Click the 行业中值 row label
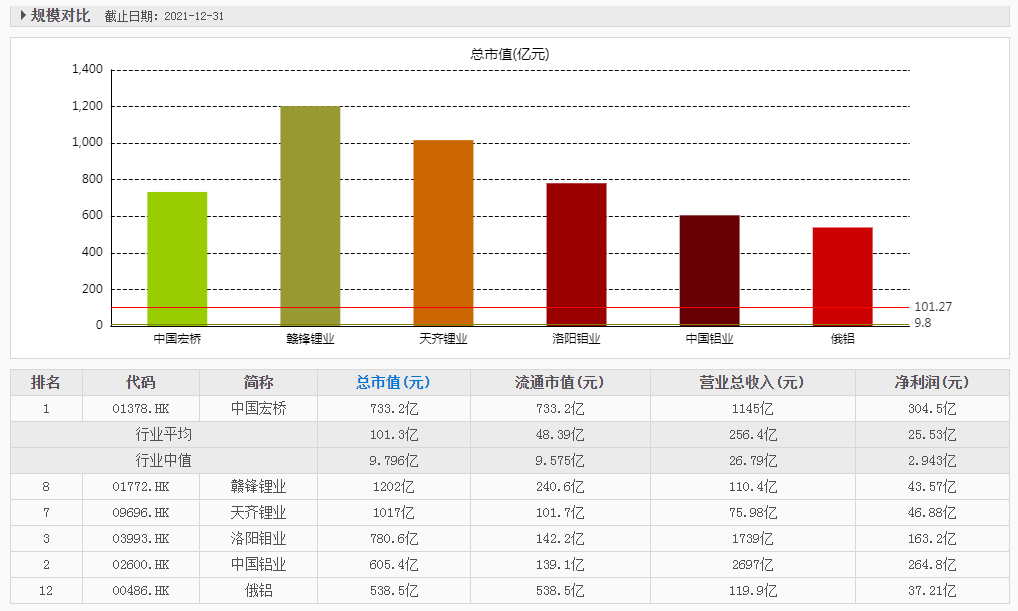 click(164, 460)
